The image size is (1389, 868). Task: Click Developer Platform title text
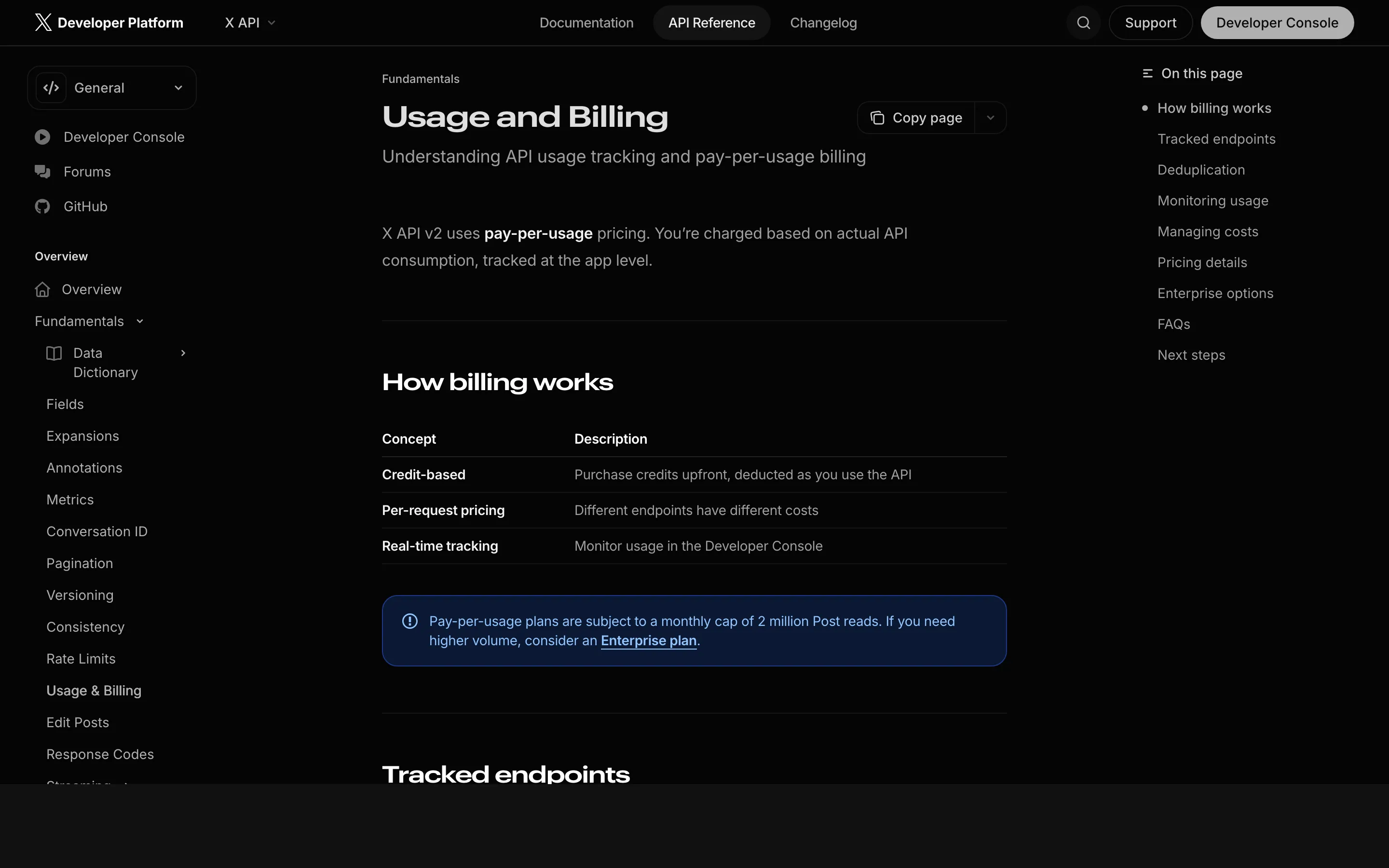coord(121,23)
